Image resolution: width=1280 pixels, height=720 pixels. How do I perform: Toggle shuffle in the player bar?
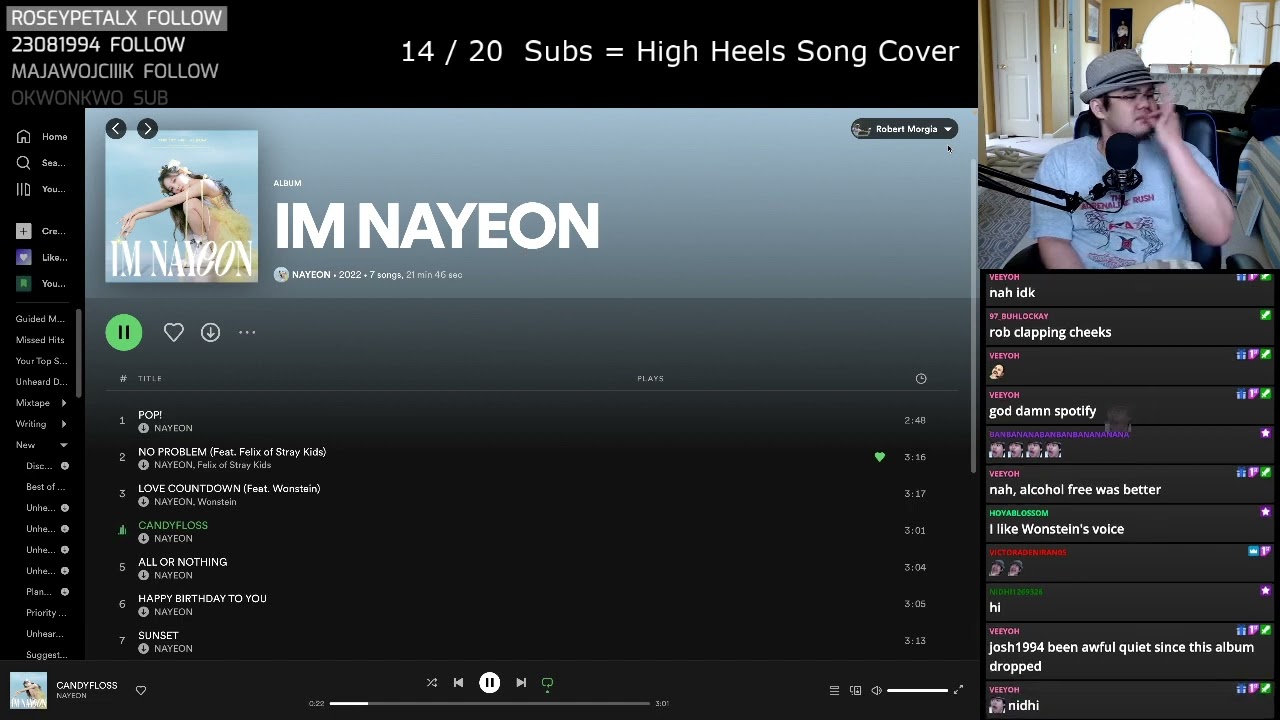tap(432, 683)
